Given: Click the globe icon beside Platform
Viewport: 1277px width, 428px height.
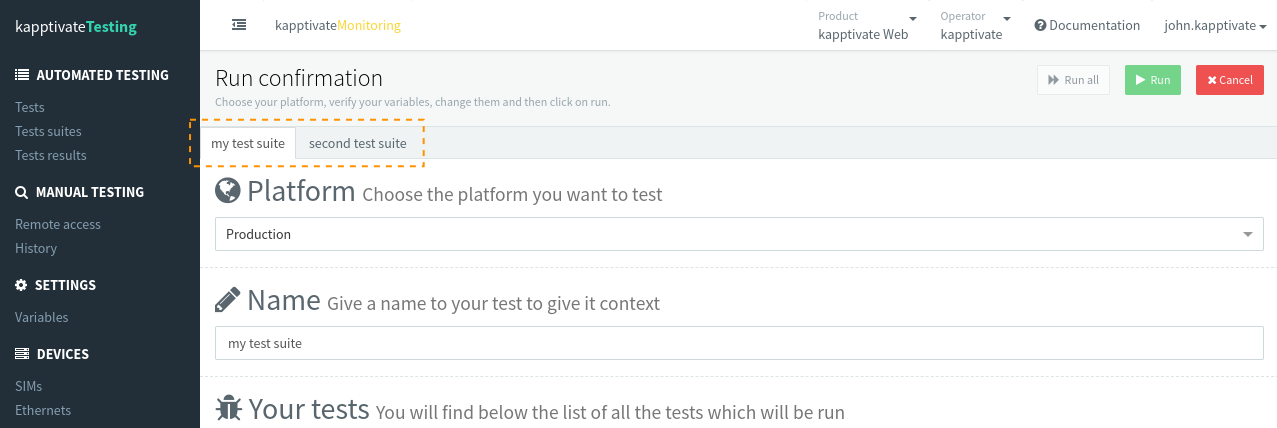Looking at the screenshot, I should 228,190.
